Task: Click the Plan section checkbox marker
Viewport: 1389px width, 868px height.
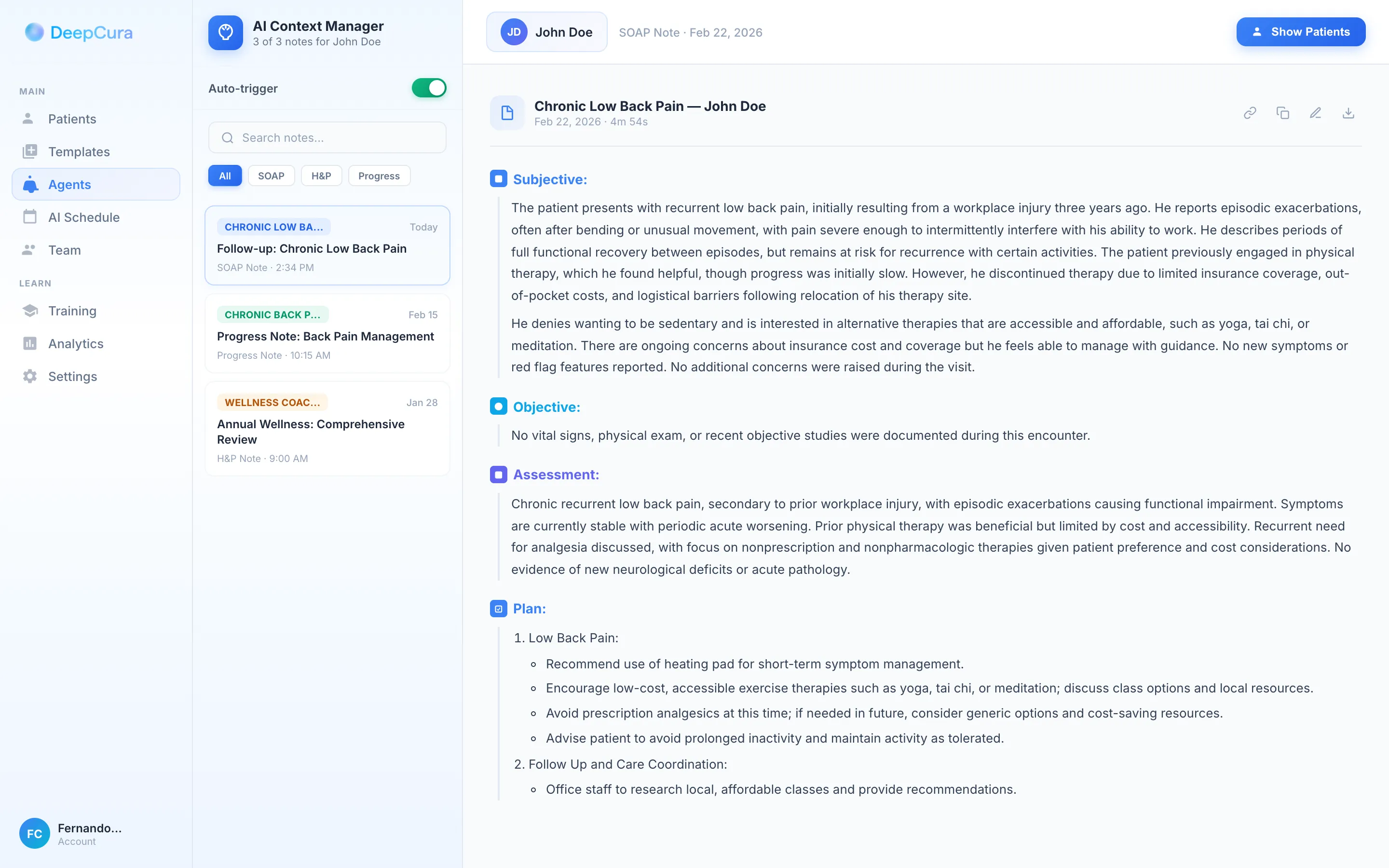Action: click(x=498, y=609)
